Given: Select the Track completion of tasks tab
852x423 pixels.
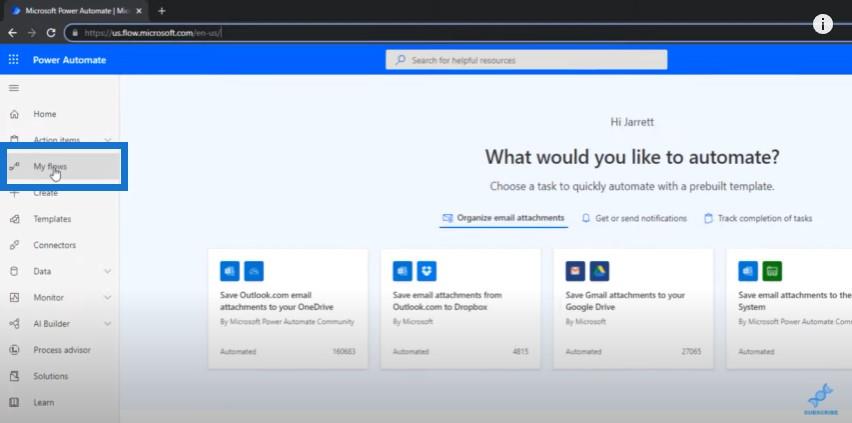Looking at the screenshot, I should point(758,218).
